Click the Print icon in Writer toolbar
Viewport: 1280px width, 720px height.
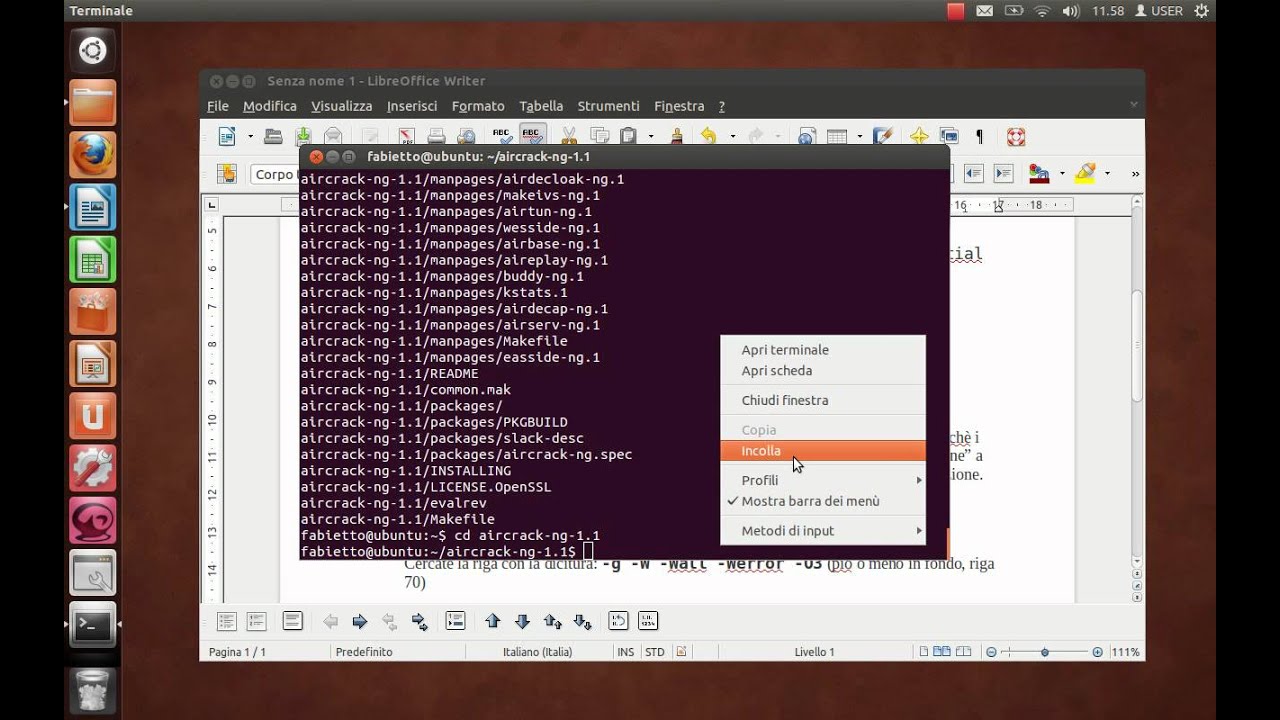pyautogui.click(x=436, y=136)
